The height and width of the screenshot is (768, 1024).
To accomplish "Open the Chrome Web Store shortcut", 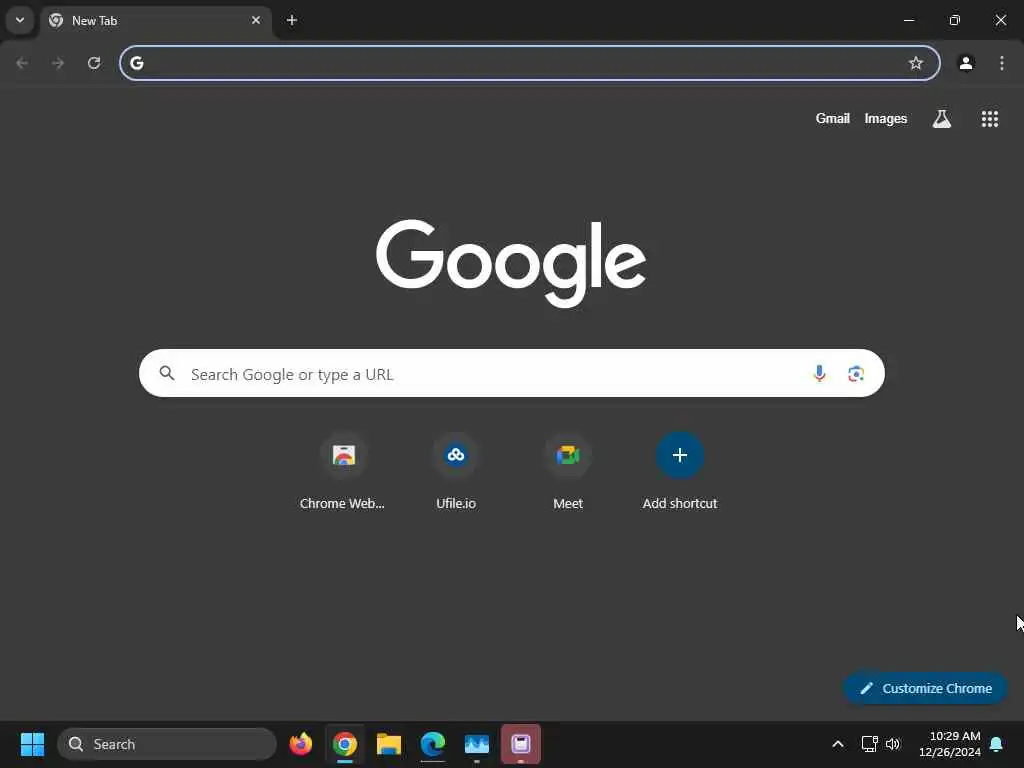I will pos(343,472).
